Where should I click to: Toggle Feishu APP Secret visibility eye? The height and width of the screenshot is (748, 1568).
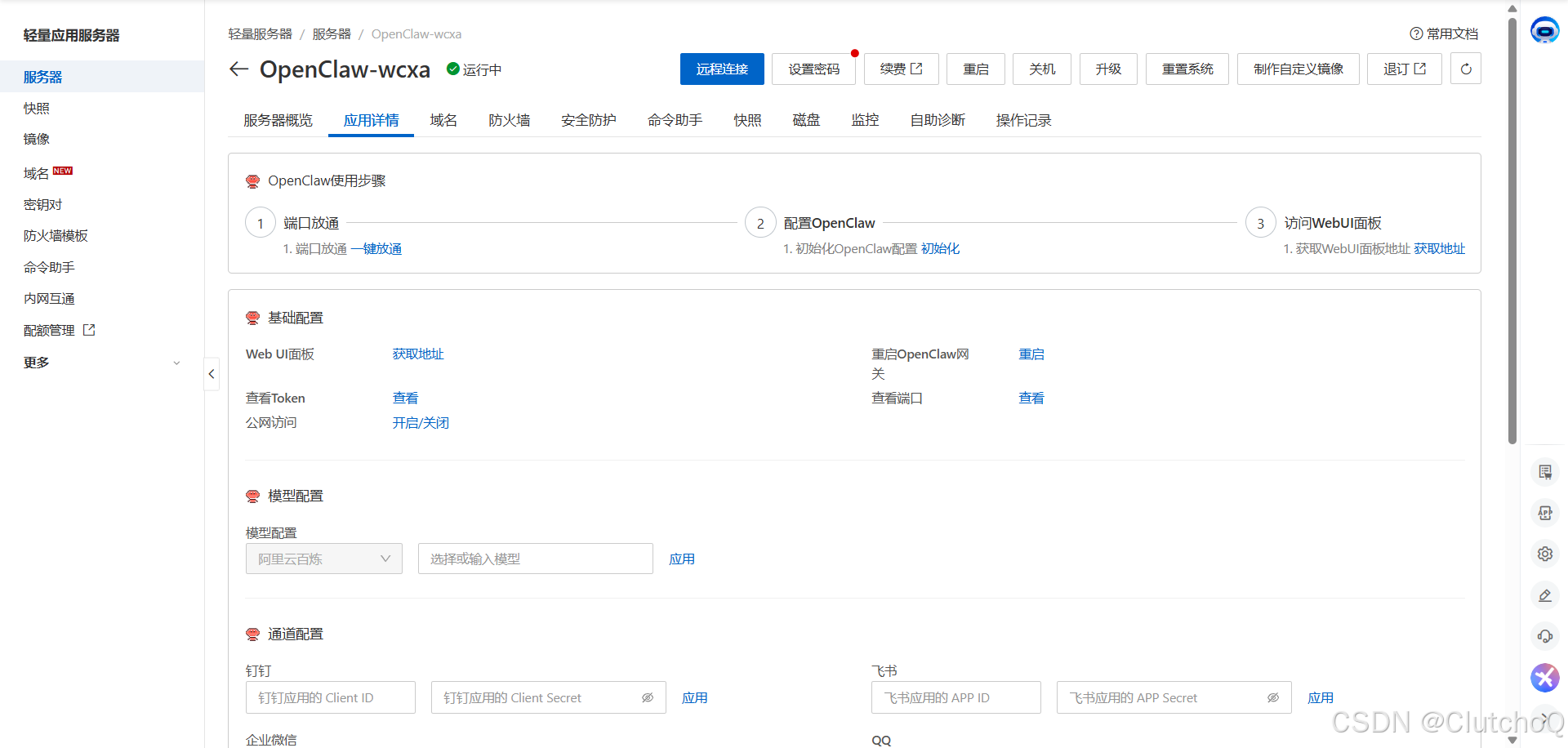tap(1273, 697)
